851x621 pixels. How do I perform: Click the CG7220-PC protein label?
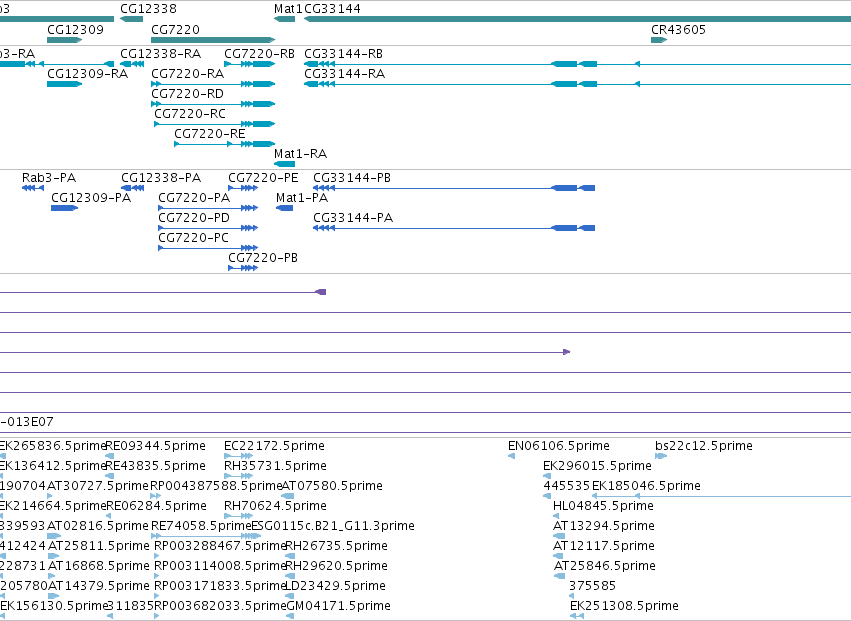tap(194, 238)
